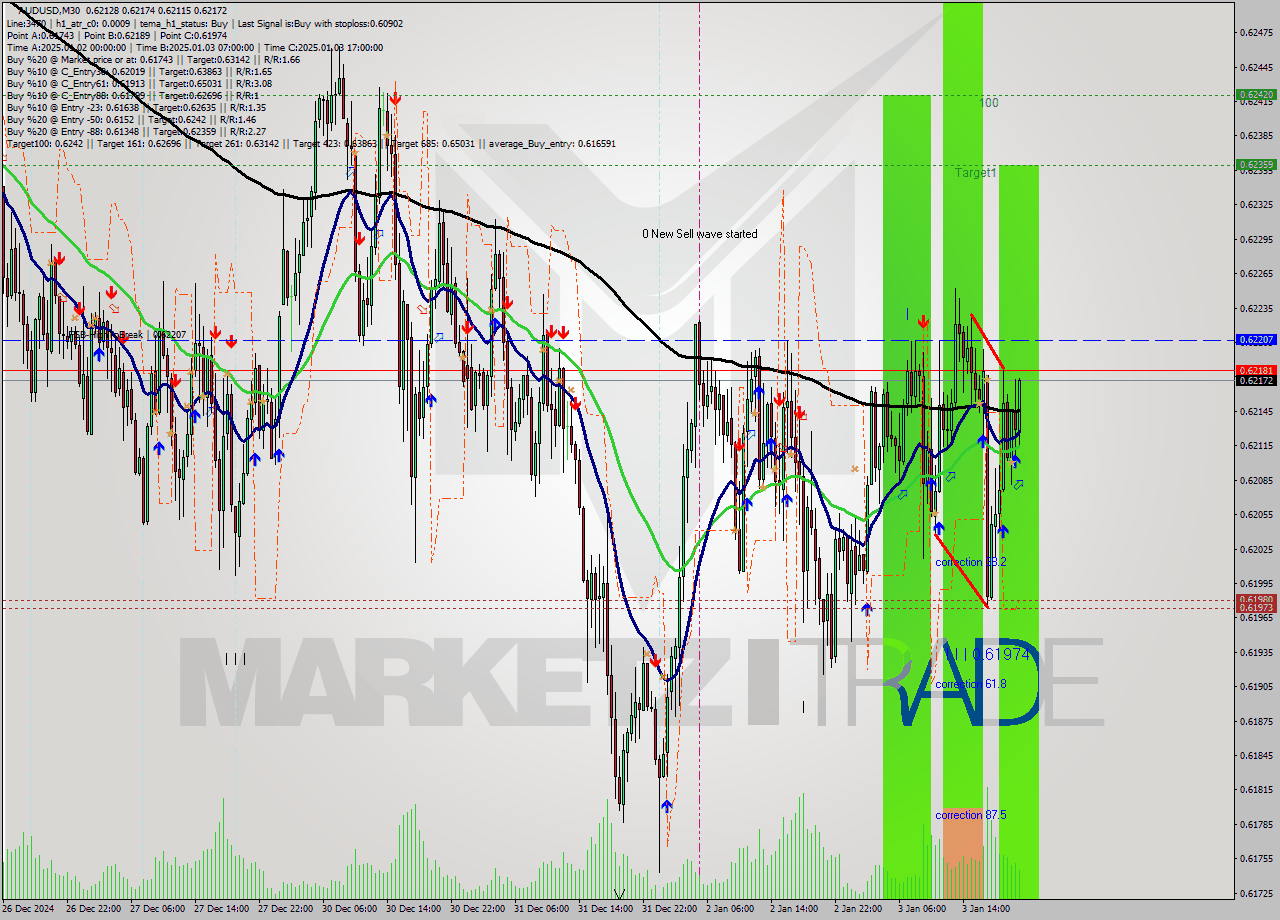This screenshot has width=1280, height=920.
Task: Select the '2 Jan 22:00' time axis label
Action: tap(860, 909)
